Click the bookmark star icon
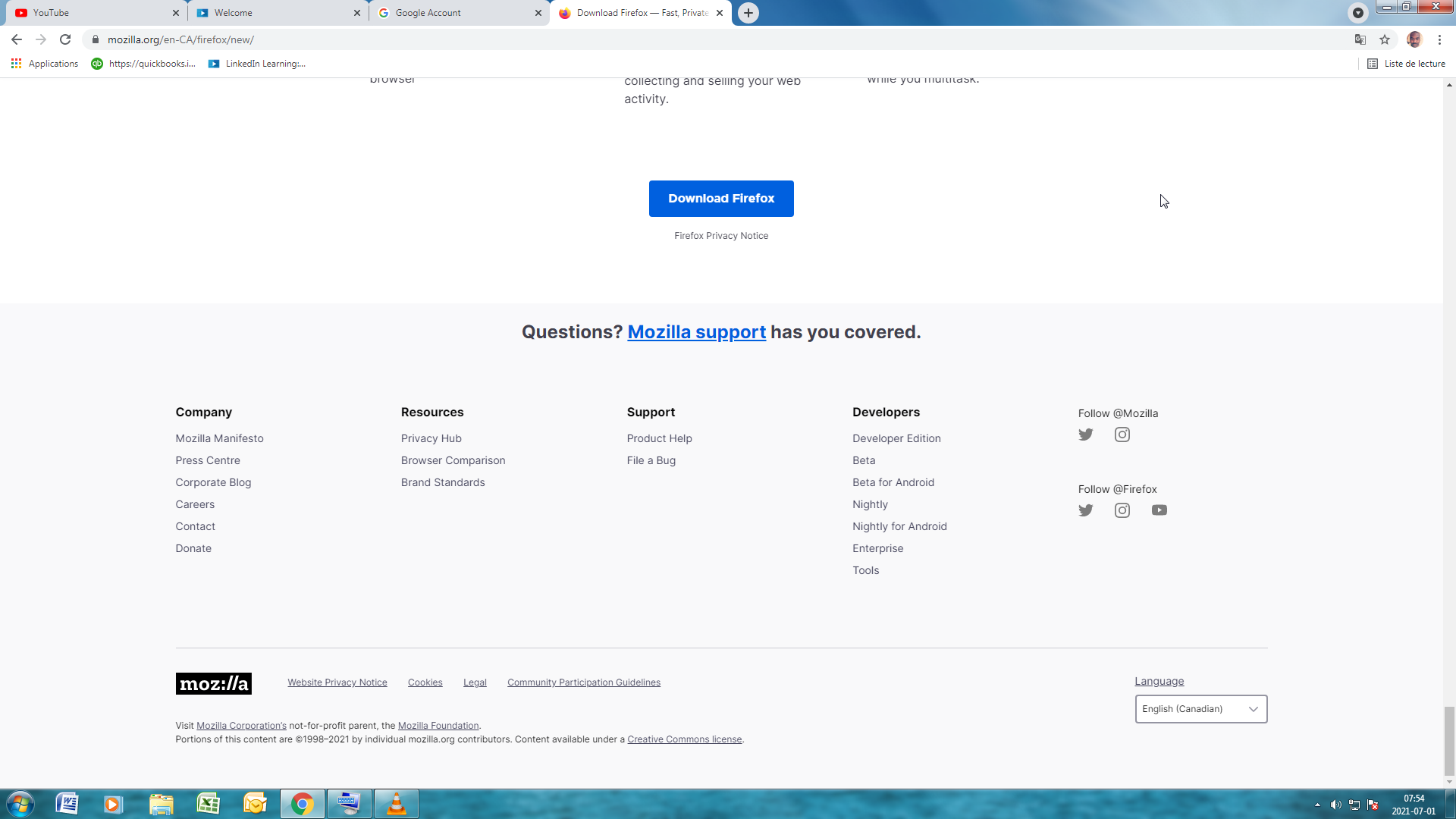Screen dimensions: 1456x819 pos(1385,39)
